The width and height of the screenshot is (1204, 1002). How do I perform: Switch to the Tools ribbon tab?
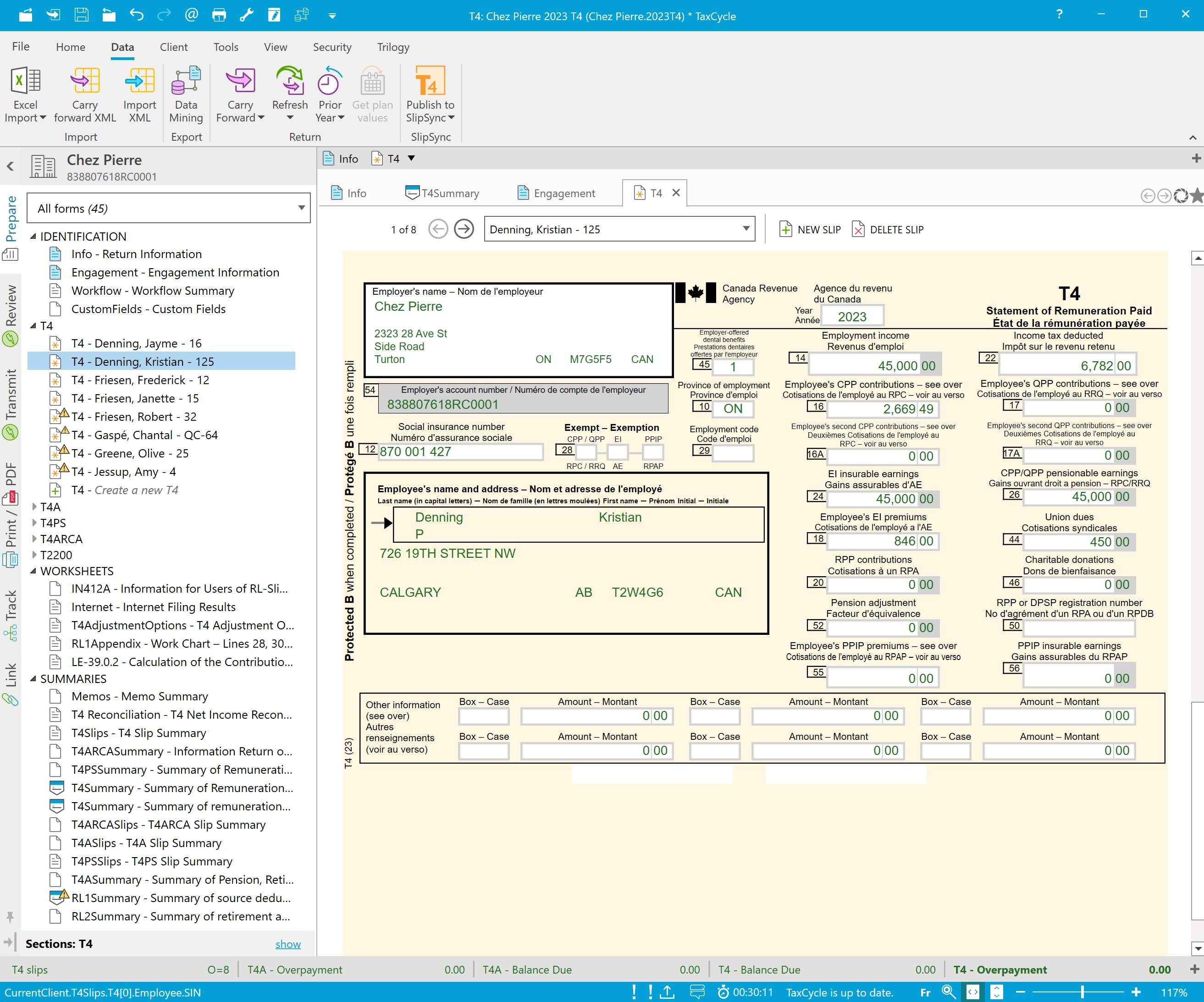(226, 47)
